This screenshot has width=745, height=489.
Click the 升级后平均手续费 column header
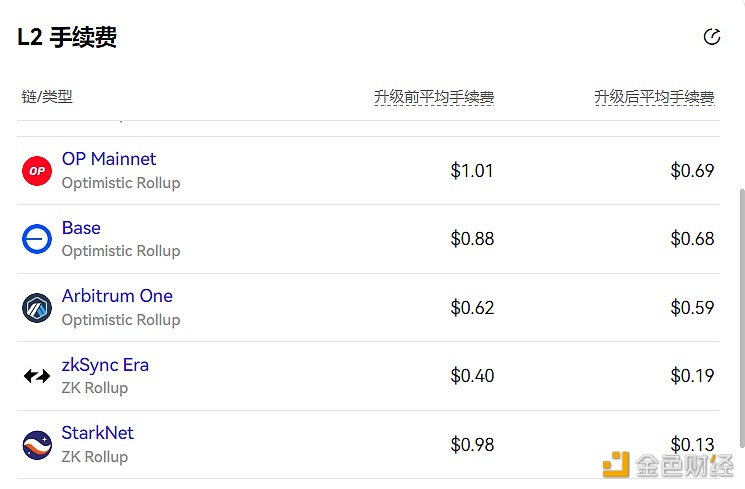click(x=654, y=97)
